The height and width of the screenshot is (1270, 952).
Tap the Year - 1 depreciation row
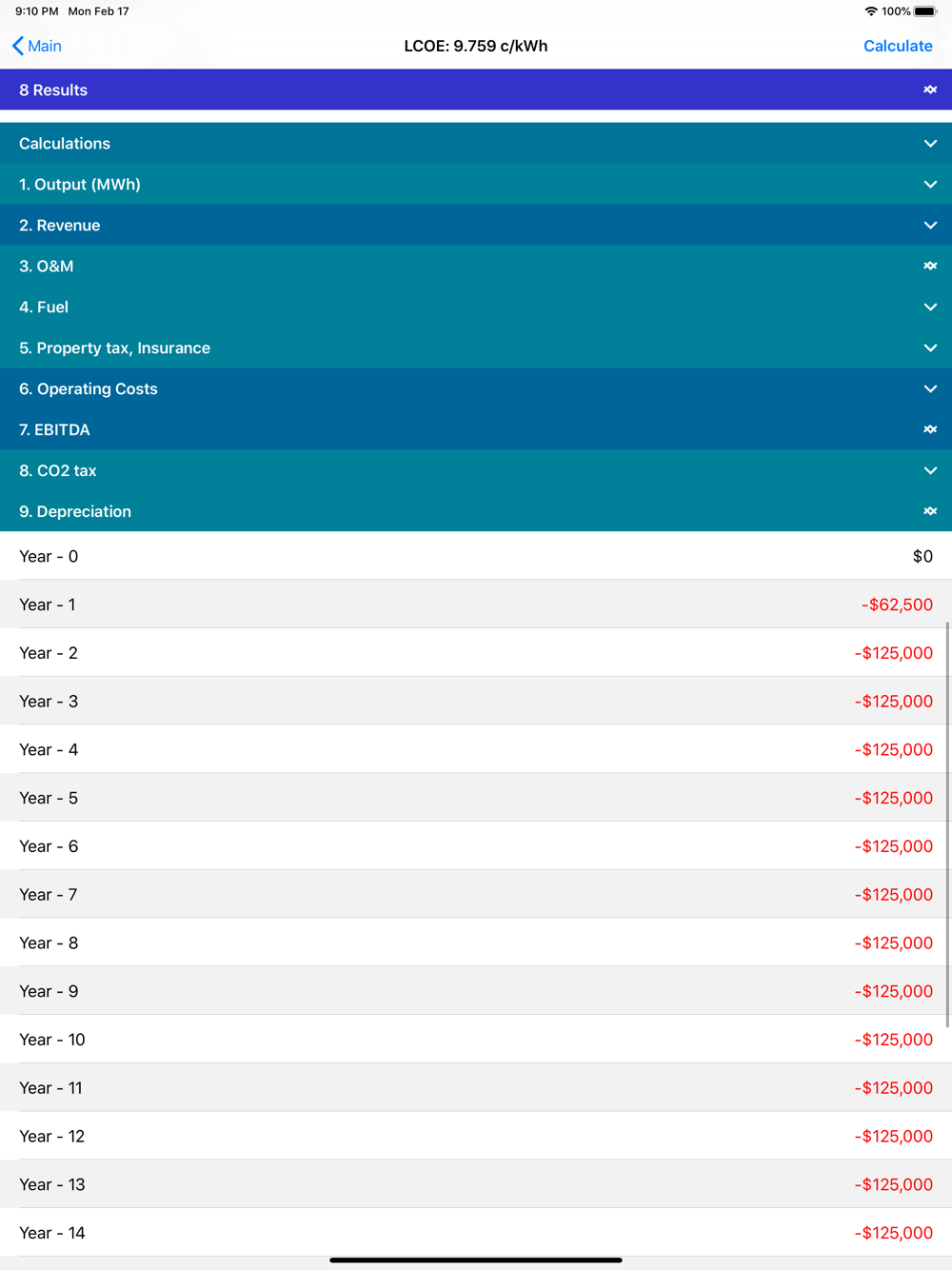tap(476, 605)
